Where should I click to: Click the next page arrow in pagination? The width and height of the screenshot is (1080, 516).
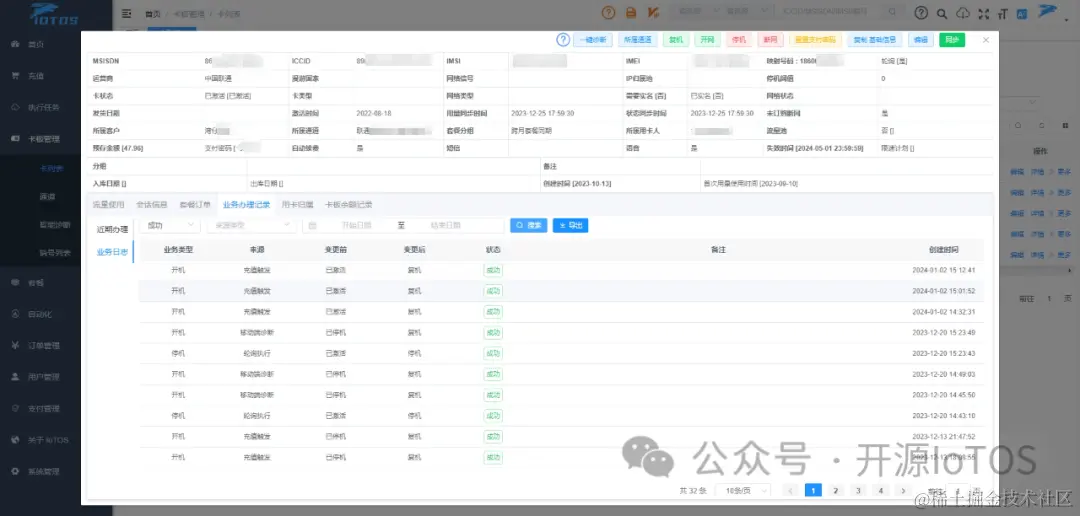coord(903,491)
